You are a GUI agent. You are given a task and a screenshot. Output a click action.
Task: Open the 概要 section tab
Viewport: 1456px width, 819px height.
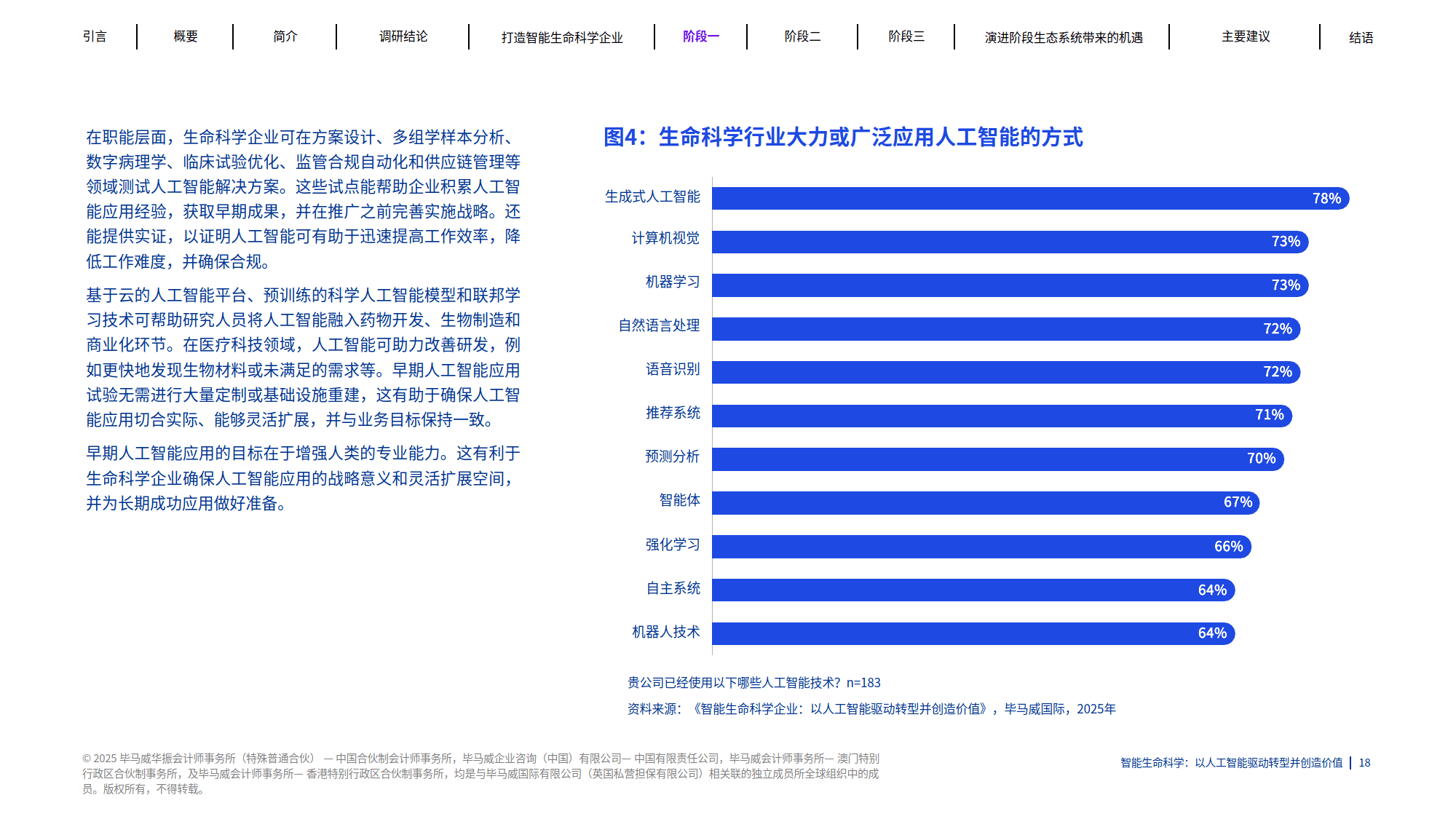(x=184, y=37)
